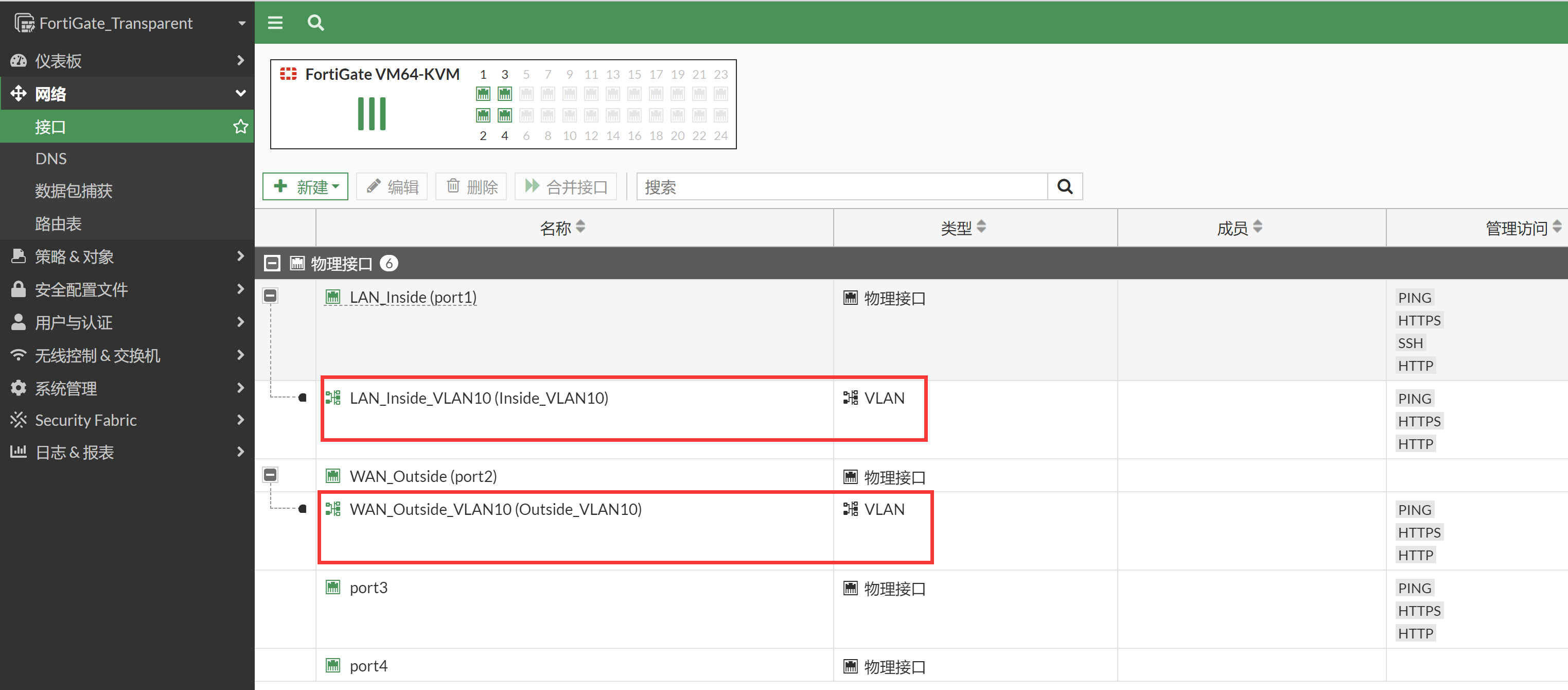
Task: Open FortiGate_Transparent VDOM dropdown
Action: click(x=127, y=23)
